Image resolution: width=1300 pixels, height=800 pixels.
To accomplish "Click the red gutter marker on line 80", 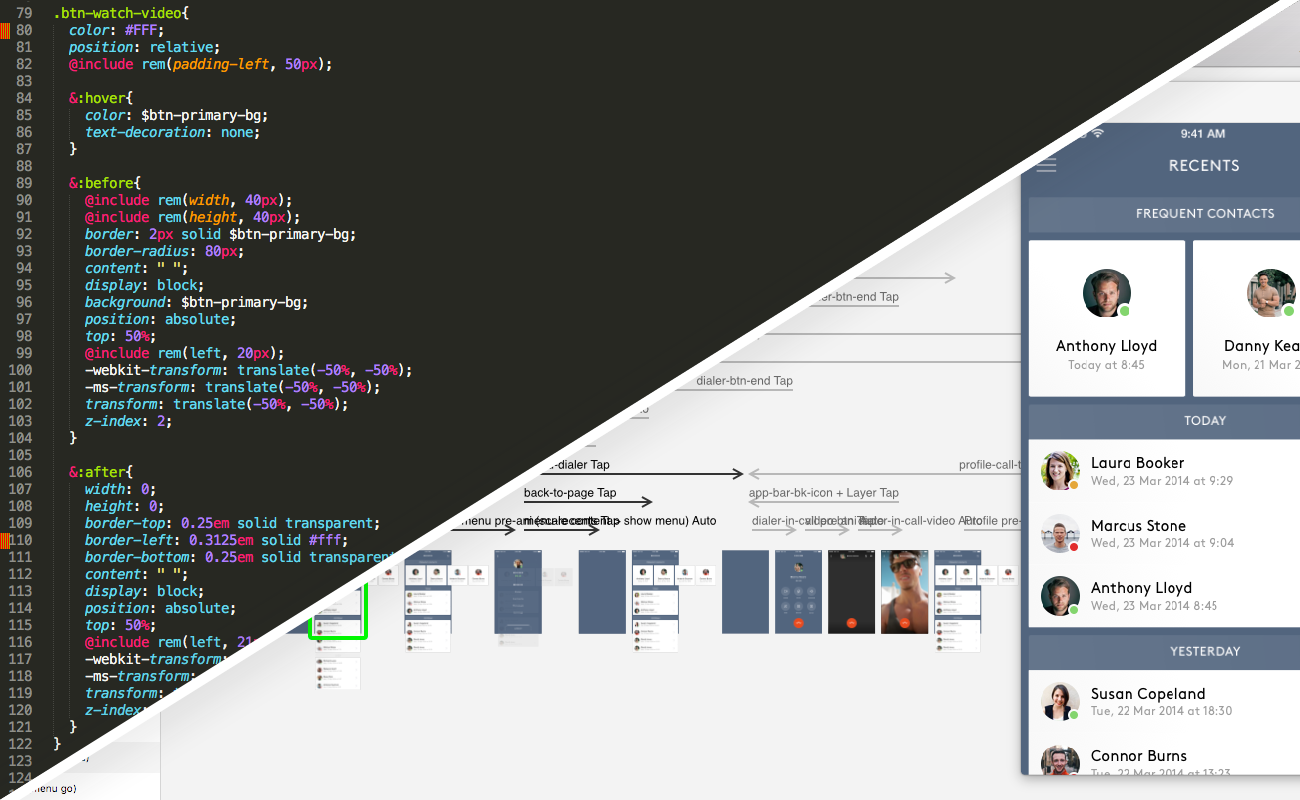I will 5,30.
